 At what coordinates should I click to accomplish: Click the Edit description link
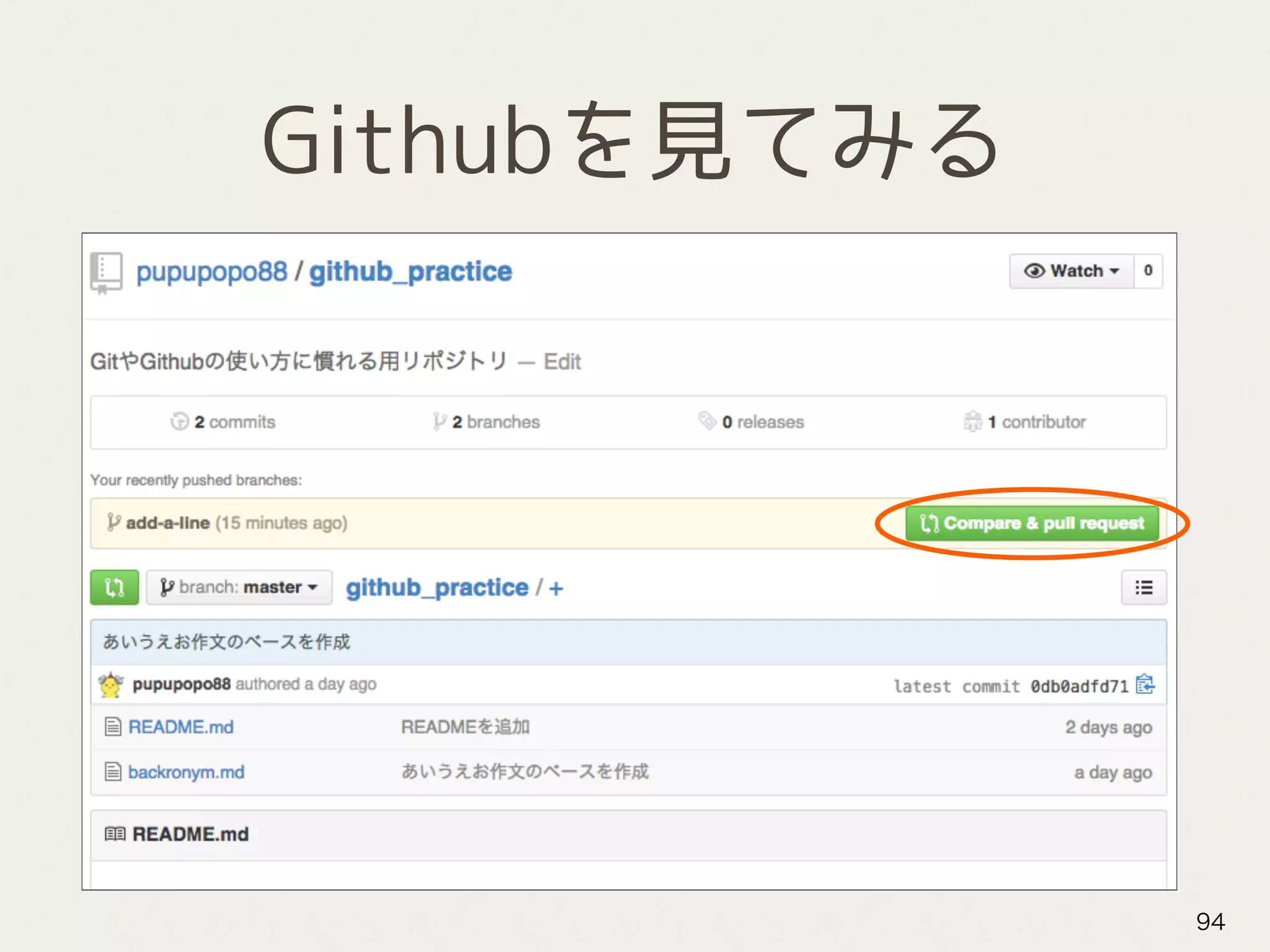coord(562,362)
